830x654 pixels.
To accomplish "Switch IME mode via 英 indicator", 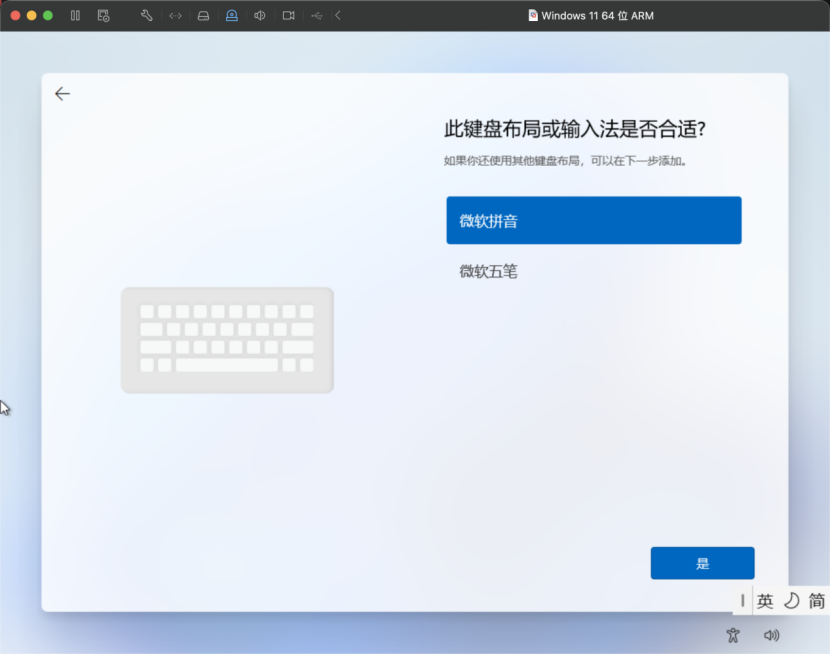I will click(765, 601).
